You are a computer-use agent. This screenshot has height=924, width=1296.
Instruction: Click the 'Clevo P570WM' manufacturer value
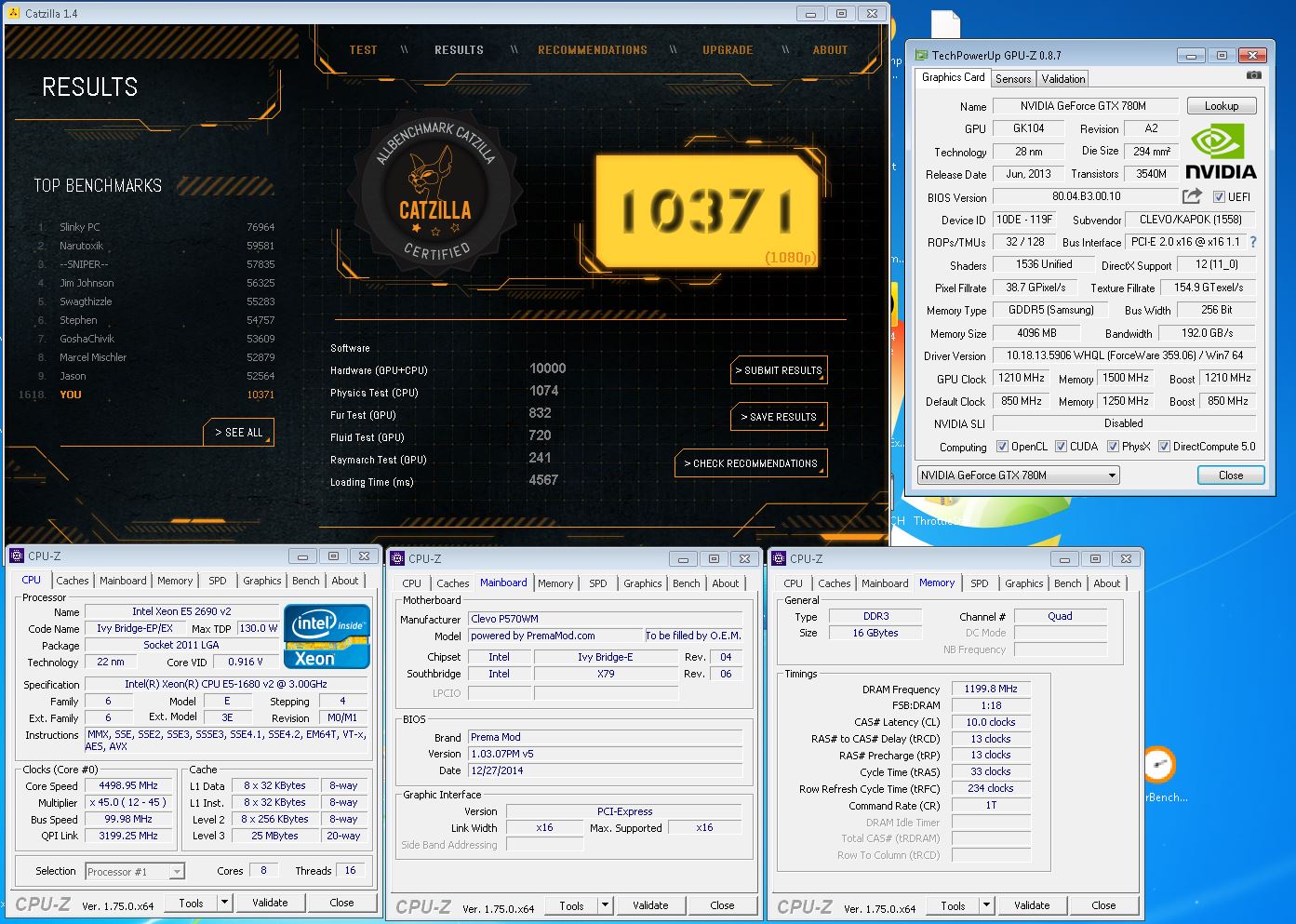(x=605, y=619)
